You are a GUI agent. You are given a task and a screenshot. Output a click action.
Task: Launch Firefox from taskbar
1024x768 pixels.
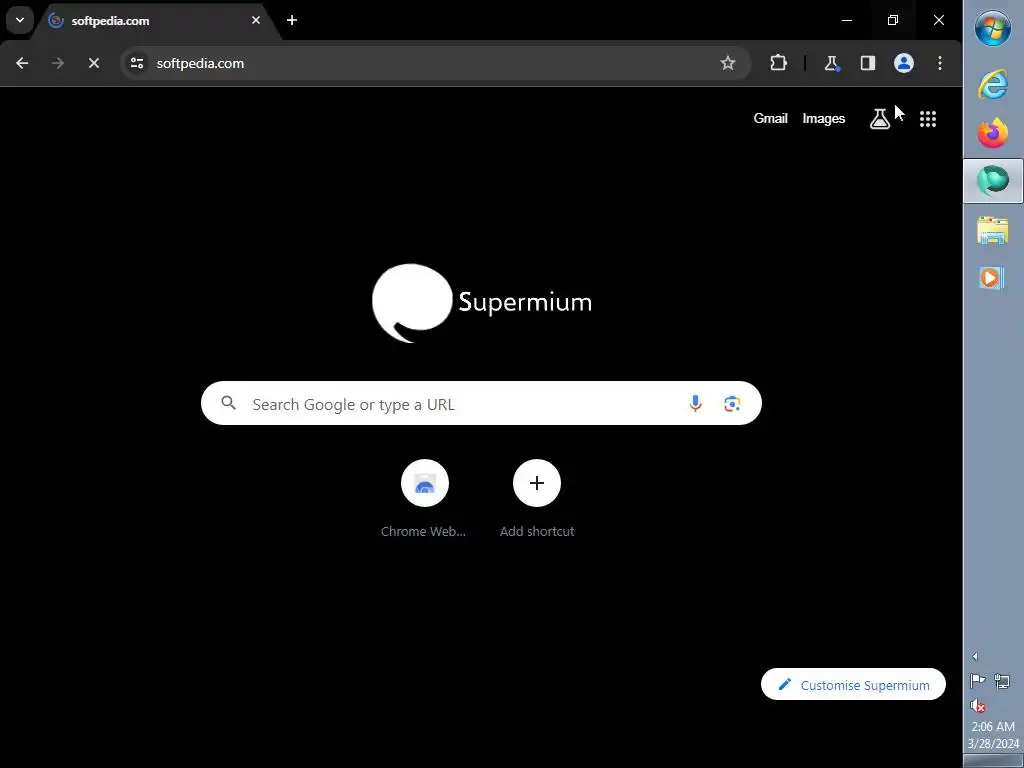993,133
